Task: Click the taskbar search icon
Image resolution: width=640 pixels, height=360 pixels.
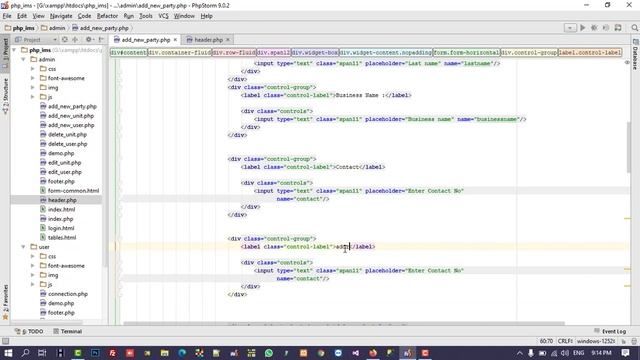Action: tap(25, 353)
